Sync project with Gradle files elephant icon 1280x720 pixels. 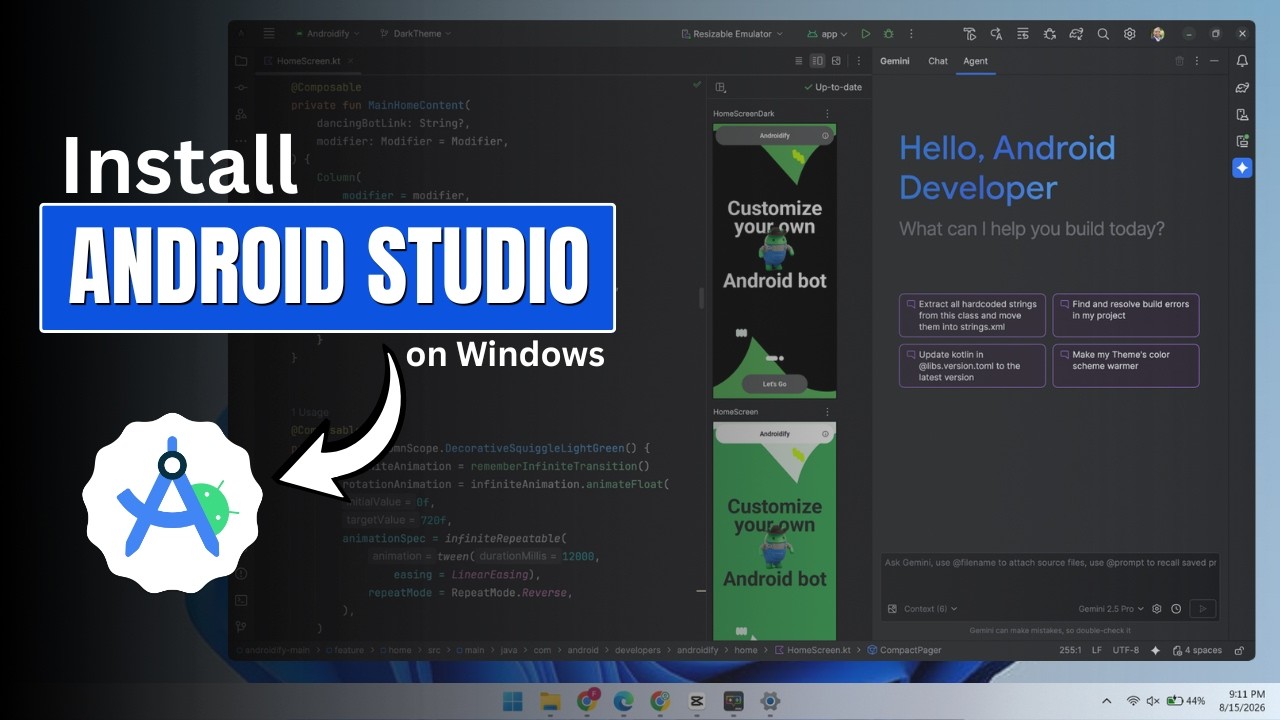tap(1076, 34)
